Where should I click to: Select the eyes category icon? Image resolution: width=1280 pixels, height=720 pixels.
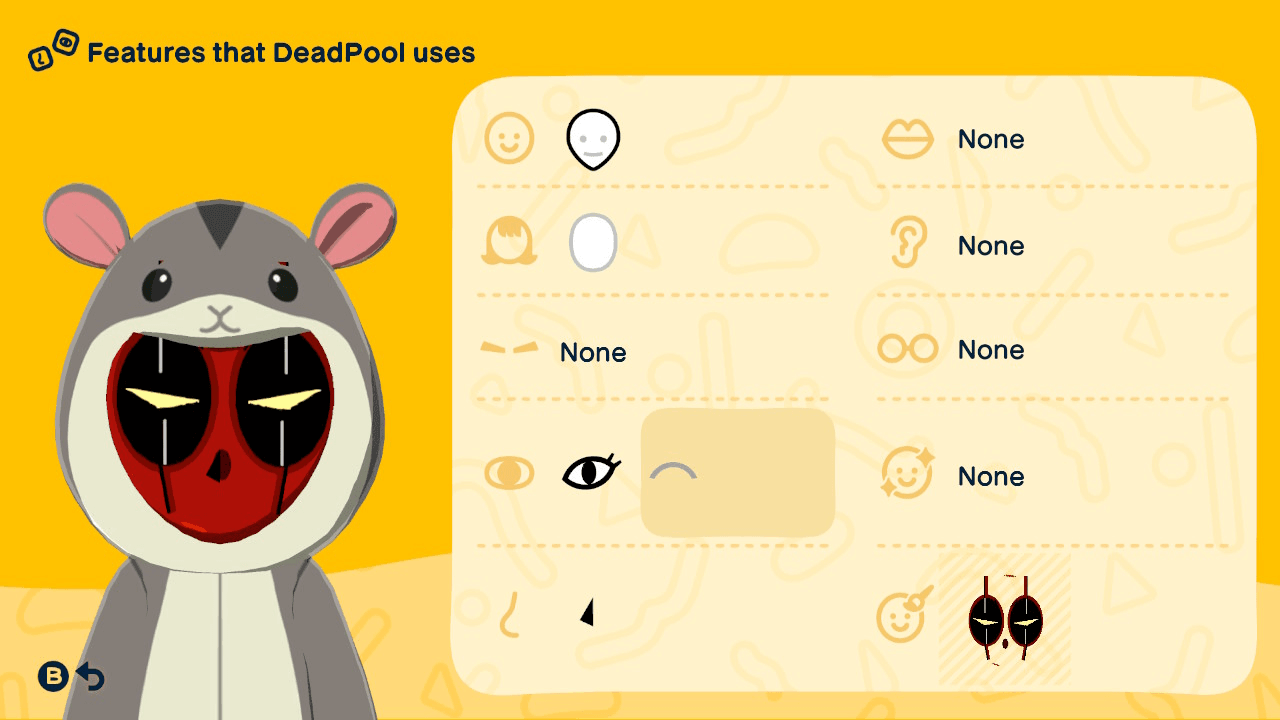coord(510,472)
